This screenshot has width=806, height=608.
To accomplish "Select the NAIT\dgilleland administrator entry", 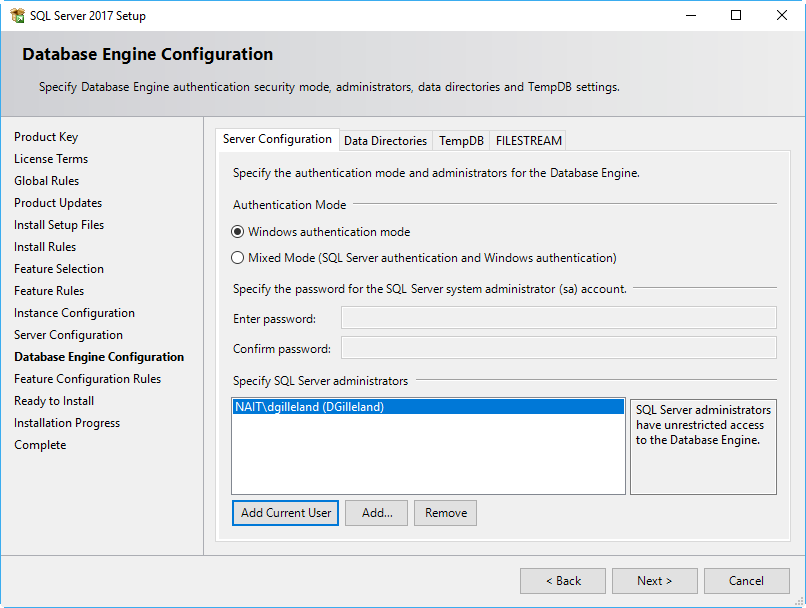I will [428, 407].
